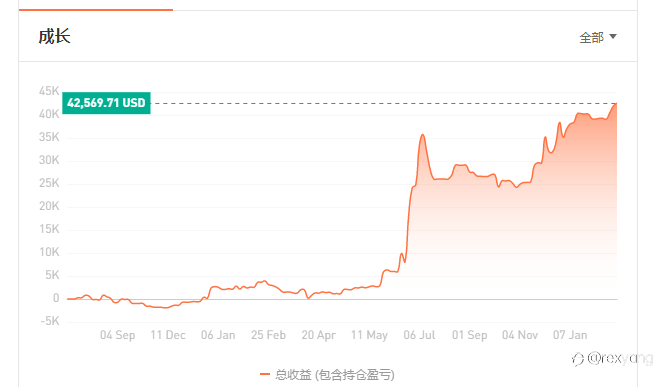661x387 pixels.
Task: Click the orange legend line marker
Action: [x=265, y=374]
